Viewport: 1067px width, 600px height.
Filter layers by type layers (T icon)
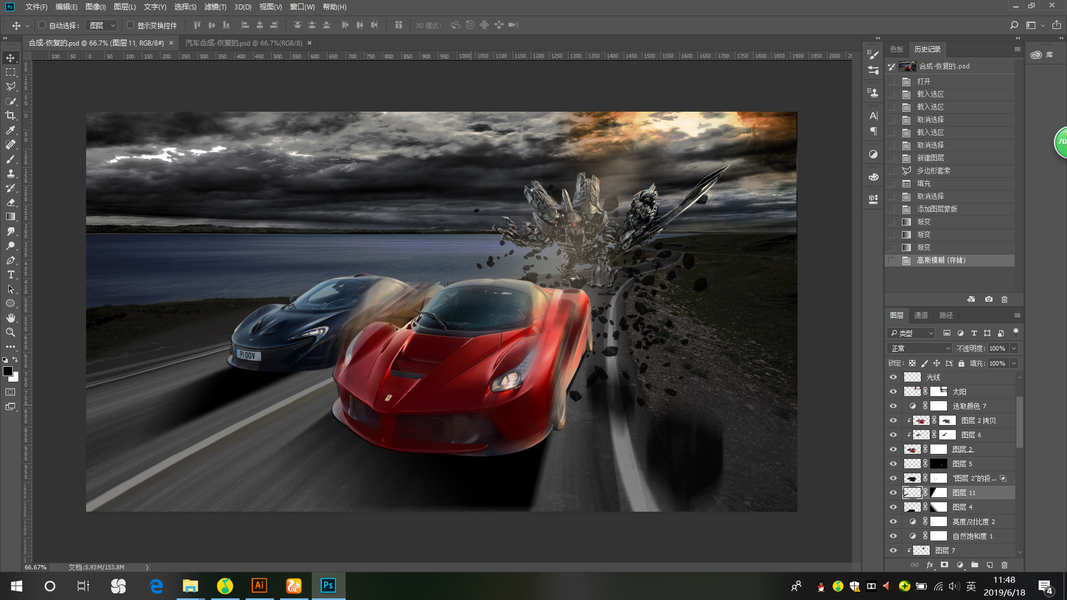974,333
